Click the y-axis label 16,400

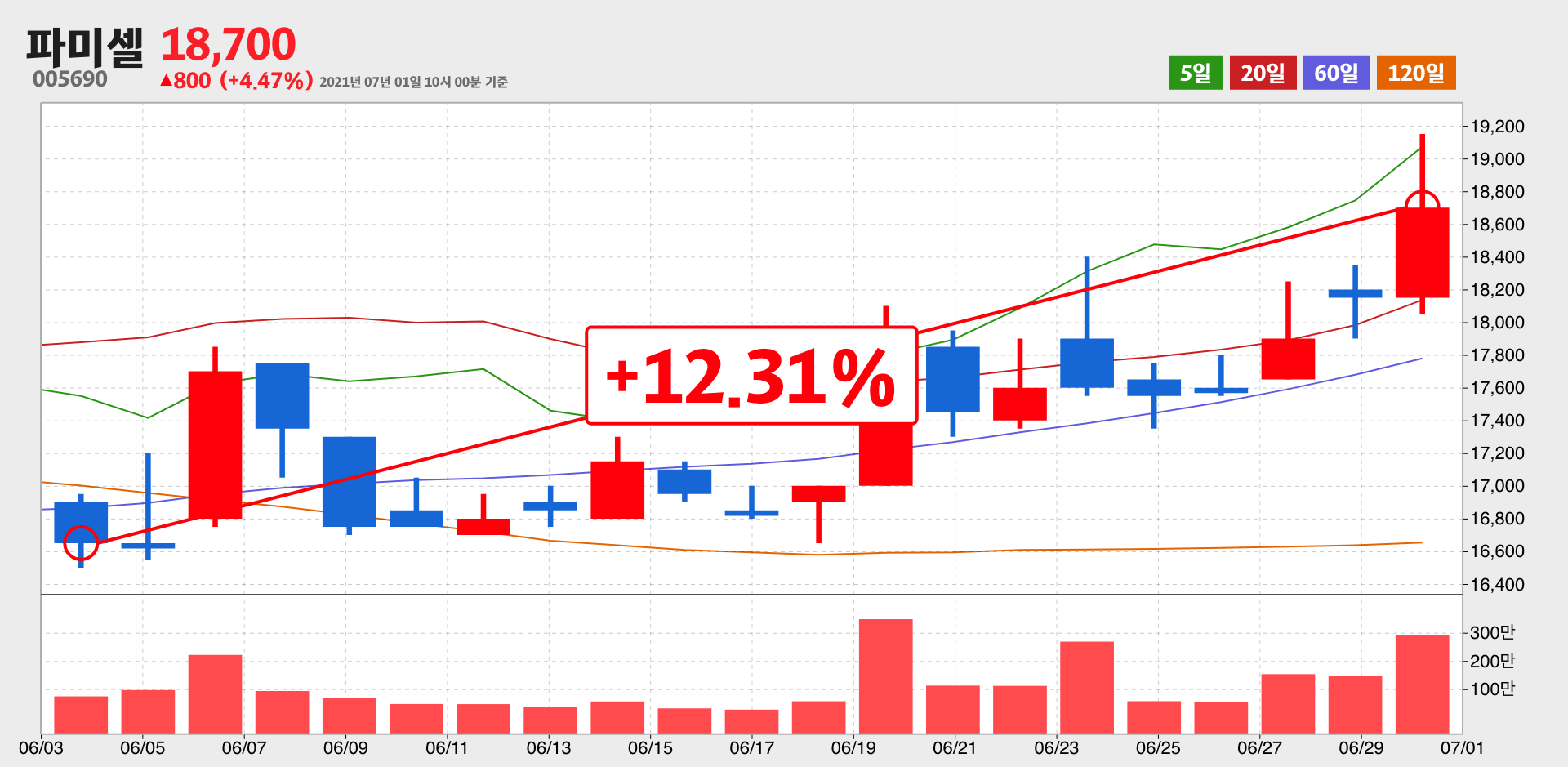1497,585
